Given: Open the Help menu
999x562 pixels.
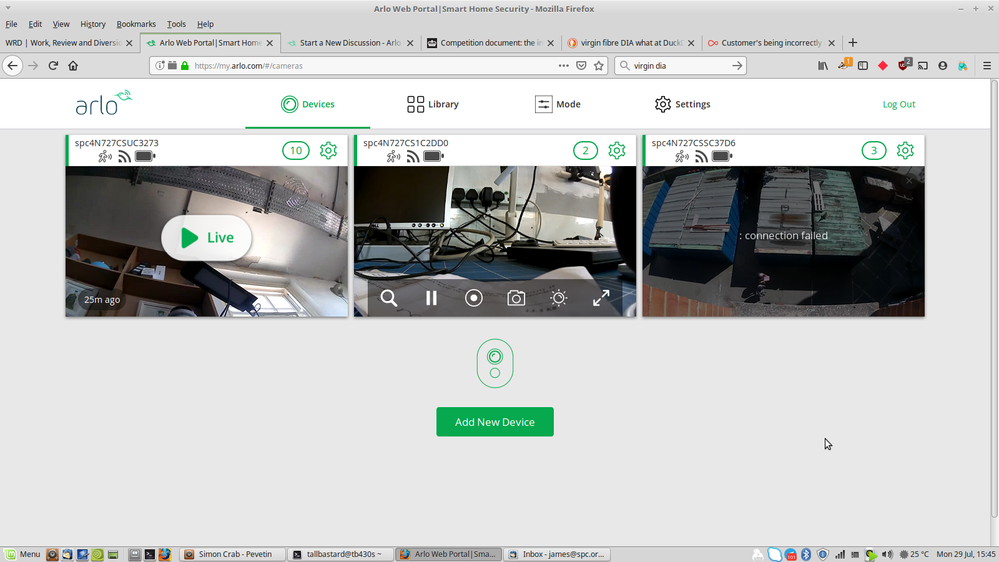Looking at the screenshot, I should [x=205, y=24].
